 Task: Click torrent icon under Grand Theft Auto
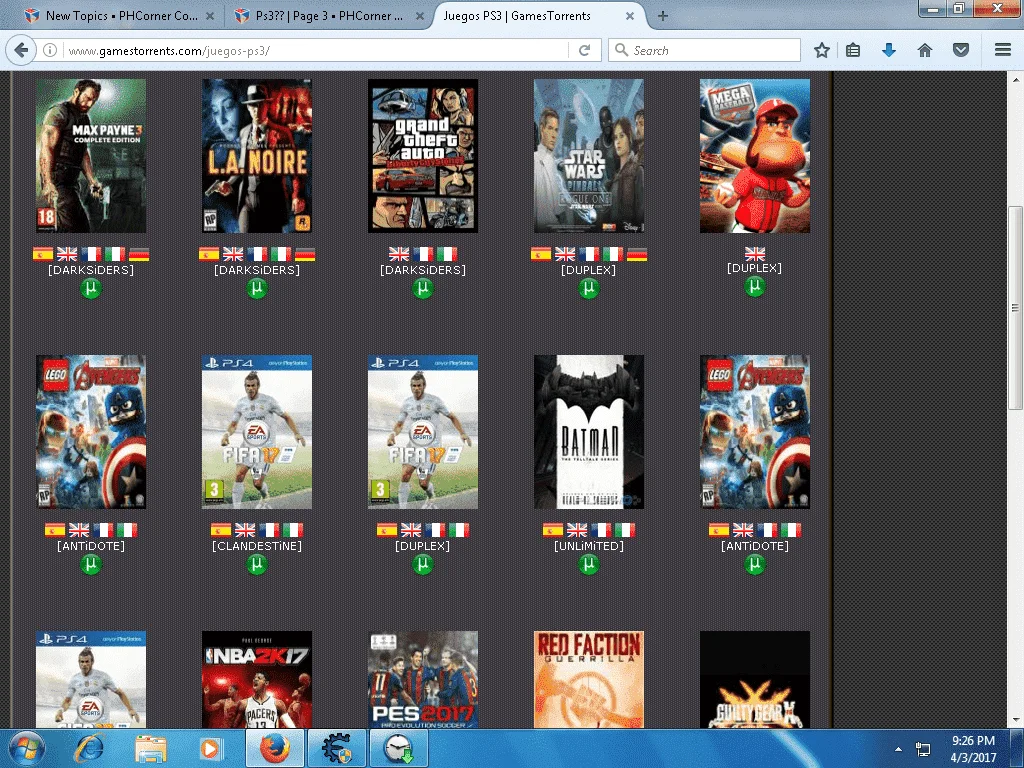point(423,288)
